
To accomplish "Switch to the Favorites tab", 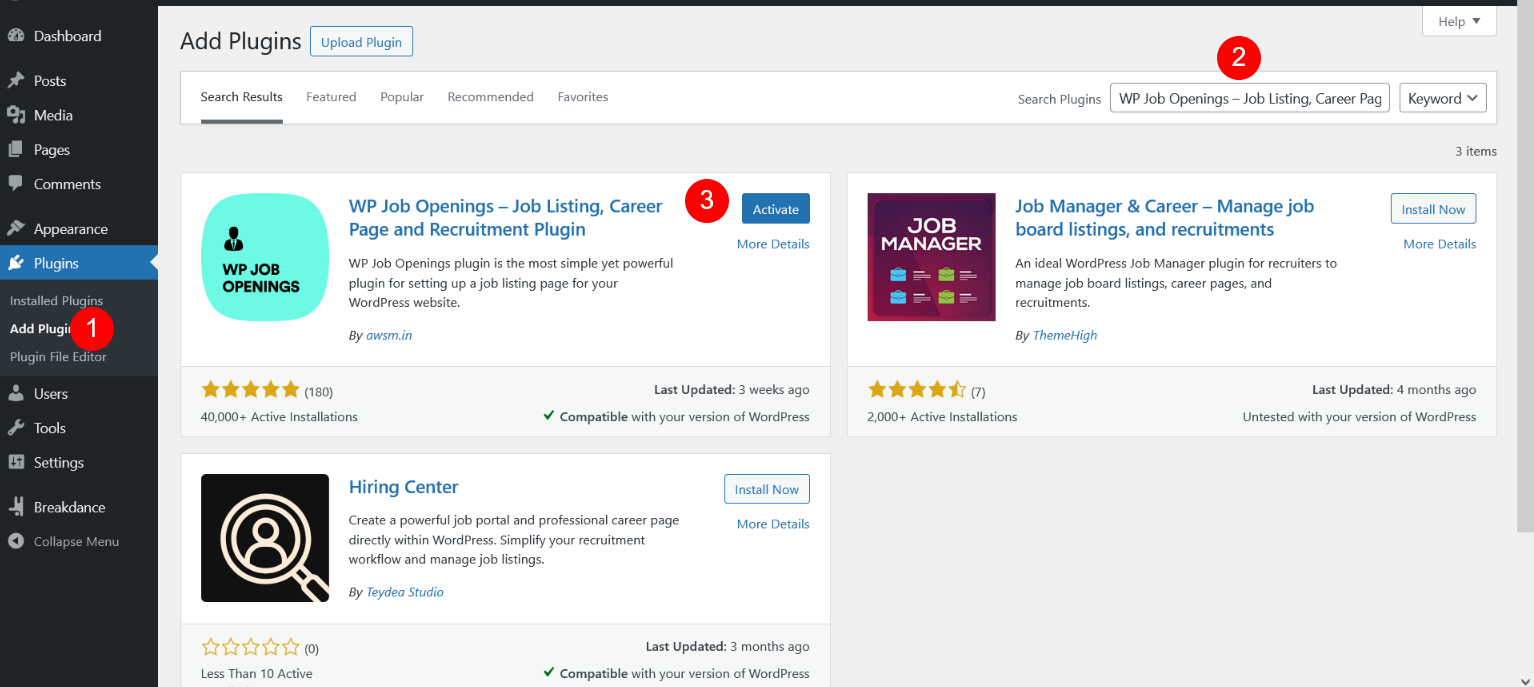I will click(x=583, y=97).
